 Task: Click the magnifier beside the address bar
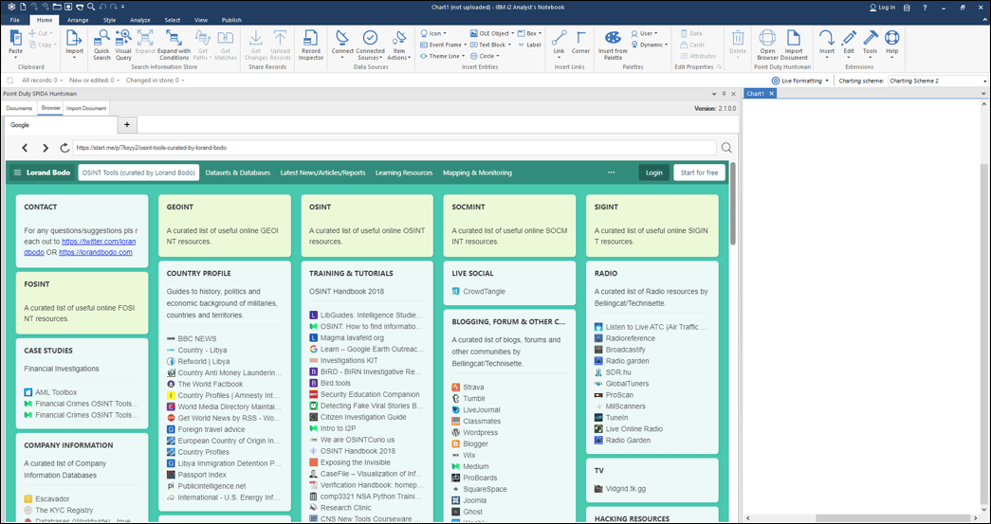726,148
